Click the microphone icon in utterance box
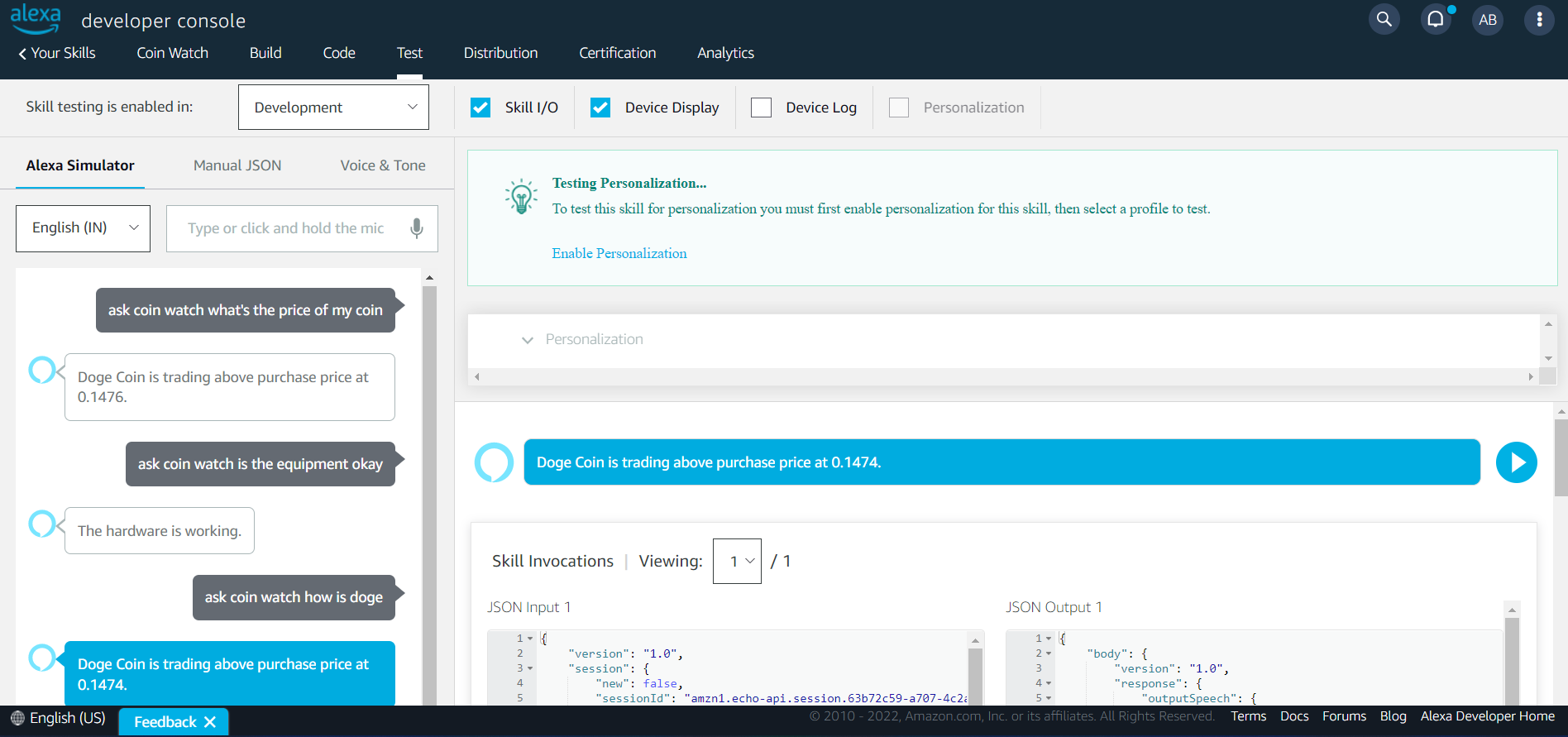The height and width of the screenshot is (737, 1568). click(417, 228)
